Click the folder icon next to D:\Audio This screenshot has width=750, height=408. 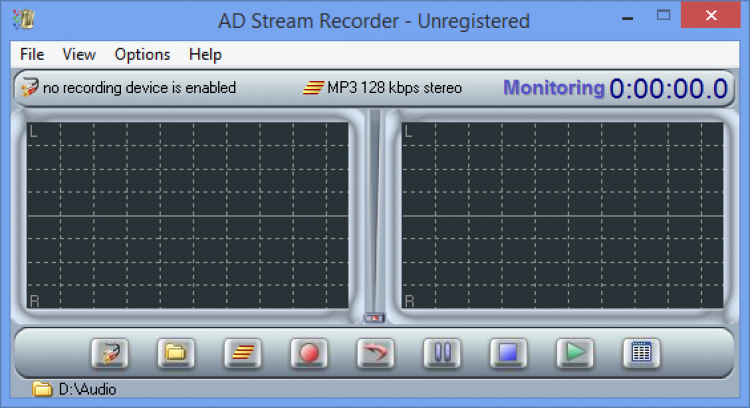tap(42, 389)
